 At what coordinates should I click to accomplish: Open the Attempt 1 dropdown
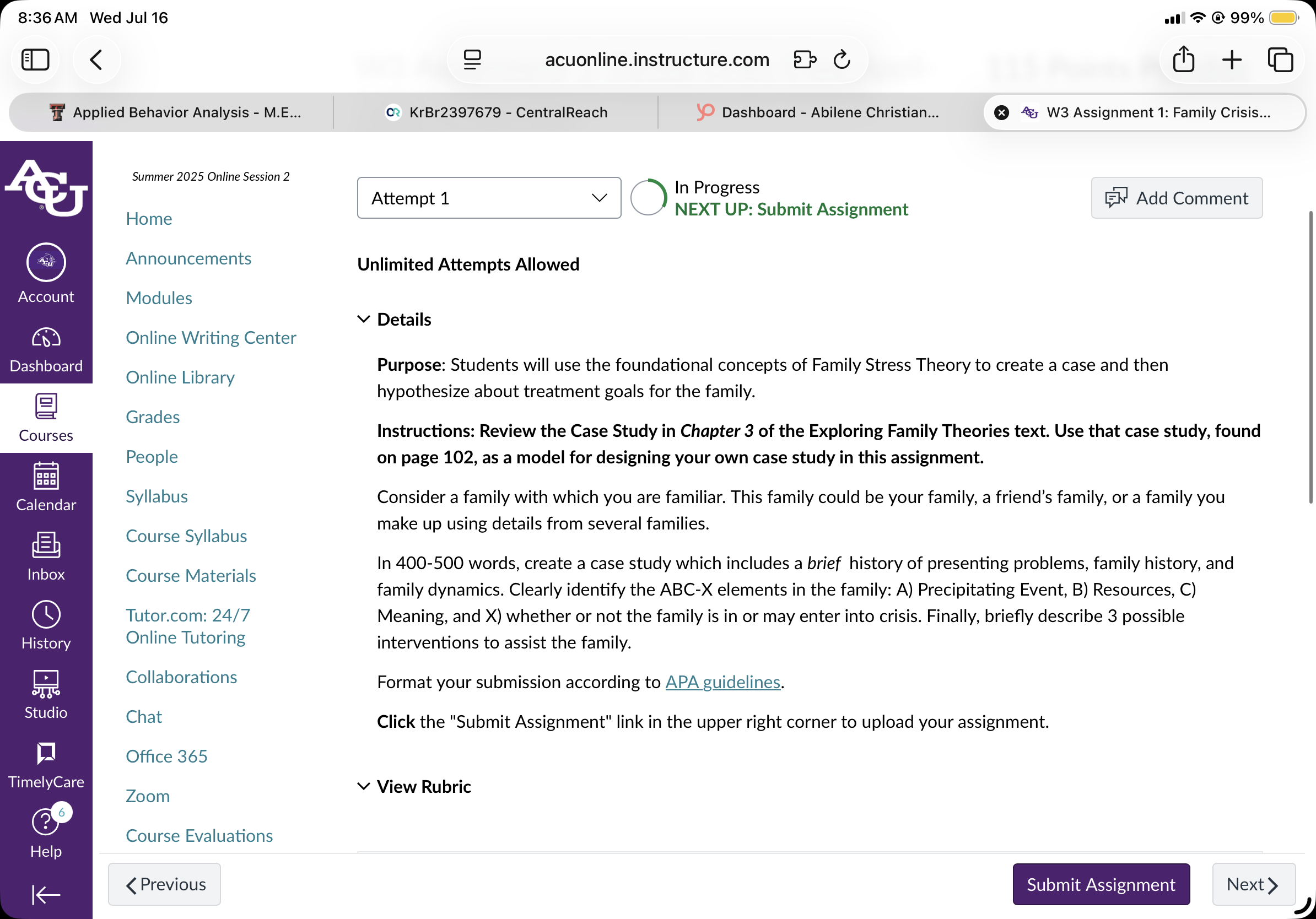point(489,198)
